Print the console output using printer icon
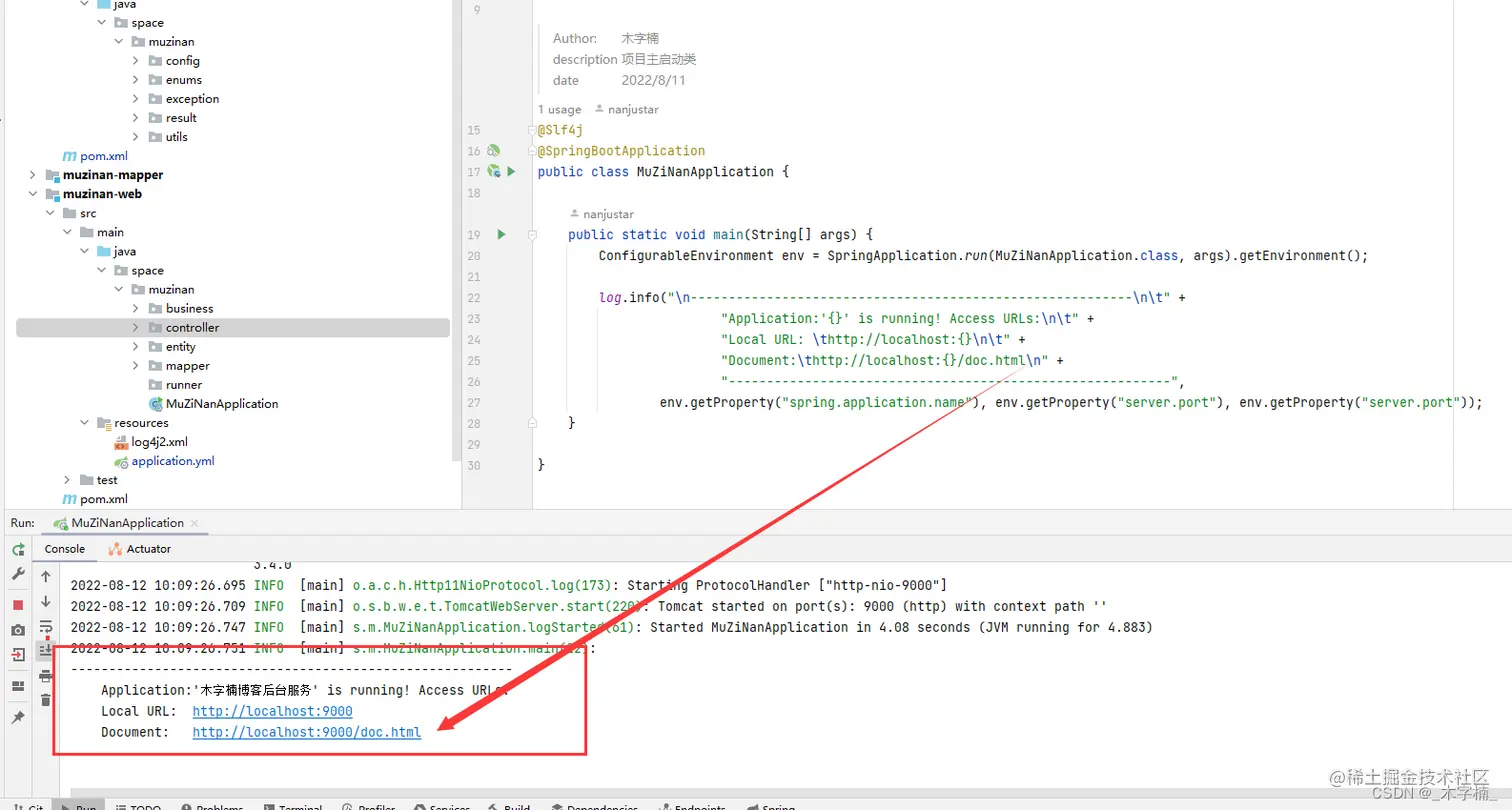Image resolution: width=1512 pixels, height=810 pixels. (x=45, y=676)
